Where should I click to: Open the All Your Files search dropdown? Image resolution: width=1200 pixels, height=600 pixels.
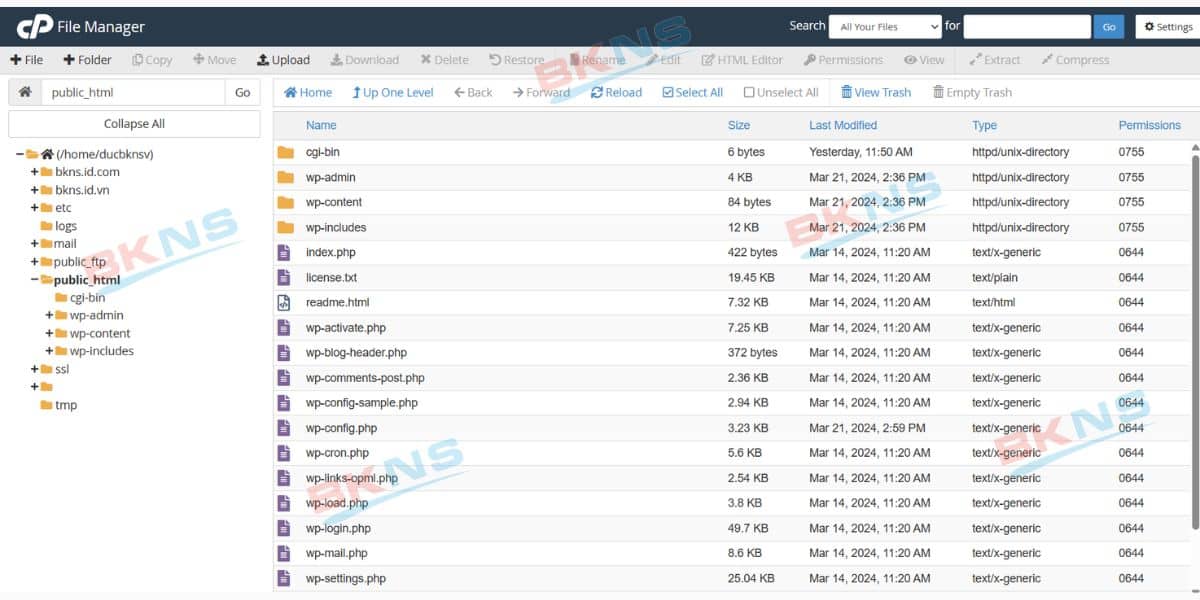888,27
